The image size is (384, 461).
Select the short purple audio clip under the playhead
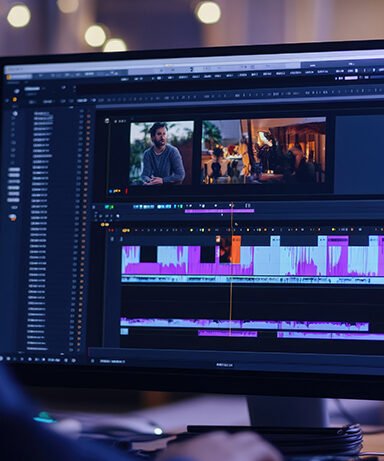pos(228,333)
